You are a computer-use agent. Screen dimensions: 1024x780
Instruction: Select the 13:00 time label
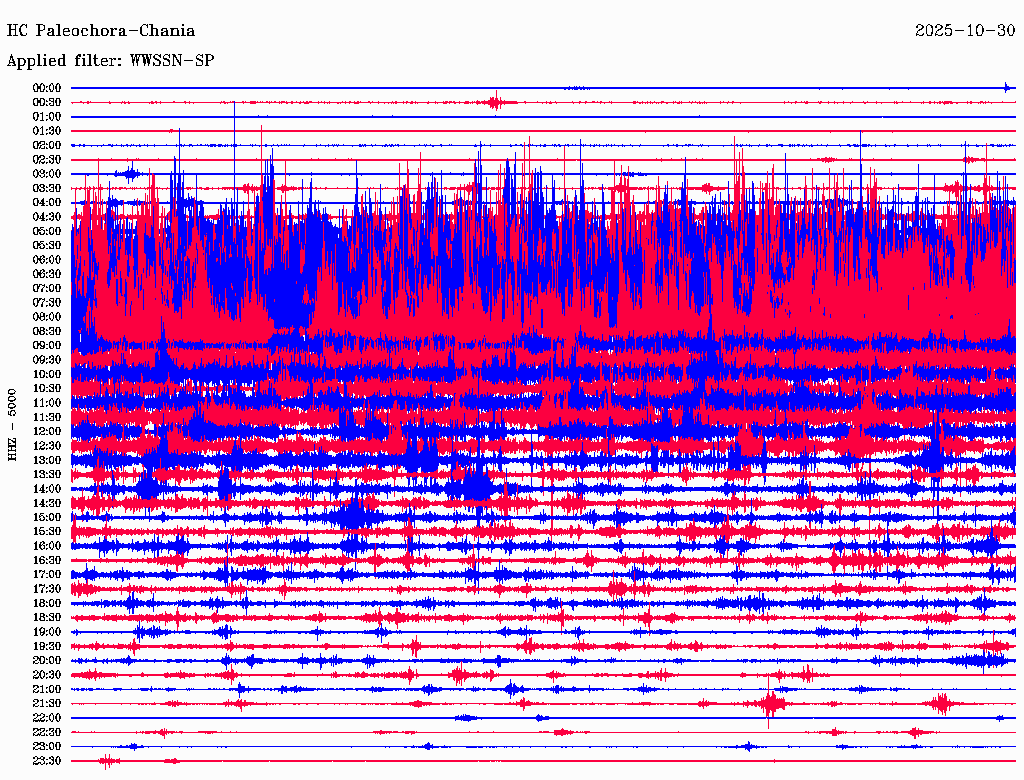47,461
